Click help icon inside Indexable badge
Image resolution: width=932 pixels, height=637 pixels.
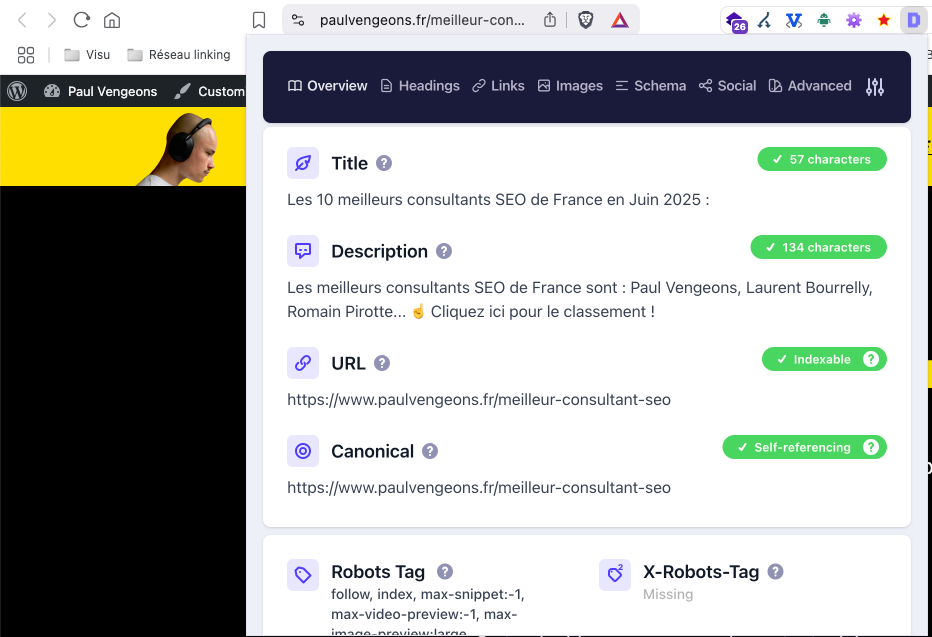(870, 359)
